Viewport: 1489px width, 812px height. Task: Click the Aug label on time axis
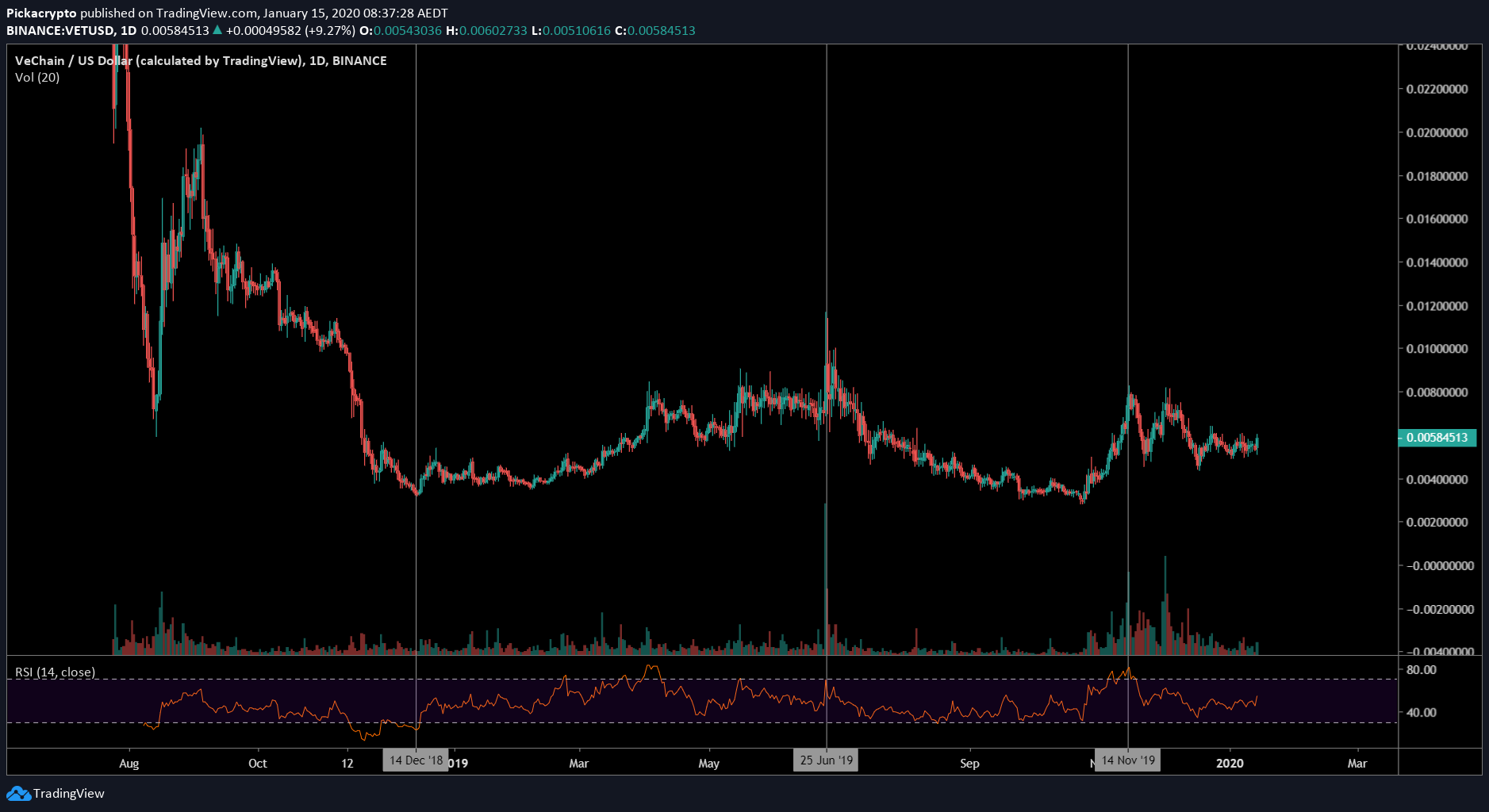point(129,764)
